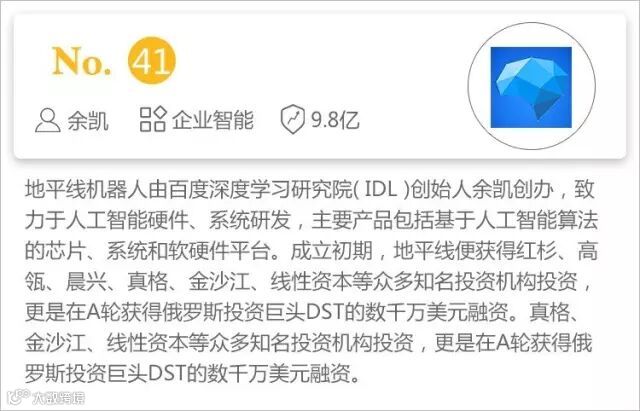This screenshot has height=411, width=640.
Task: Click the 线性资本 text on fourth line
Action: coord(311,281)
